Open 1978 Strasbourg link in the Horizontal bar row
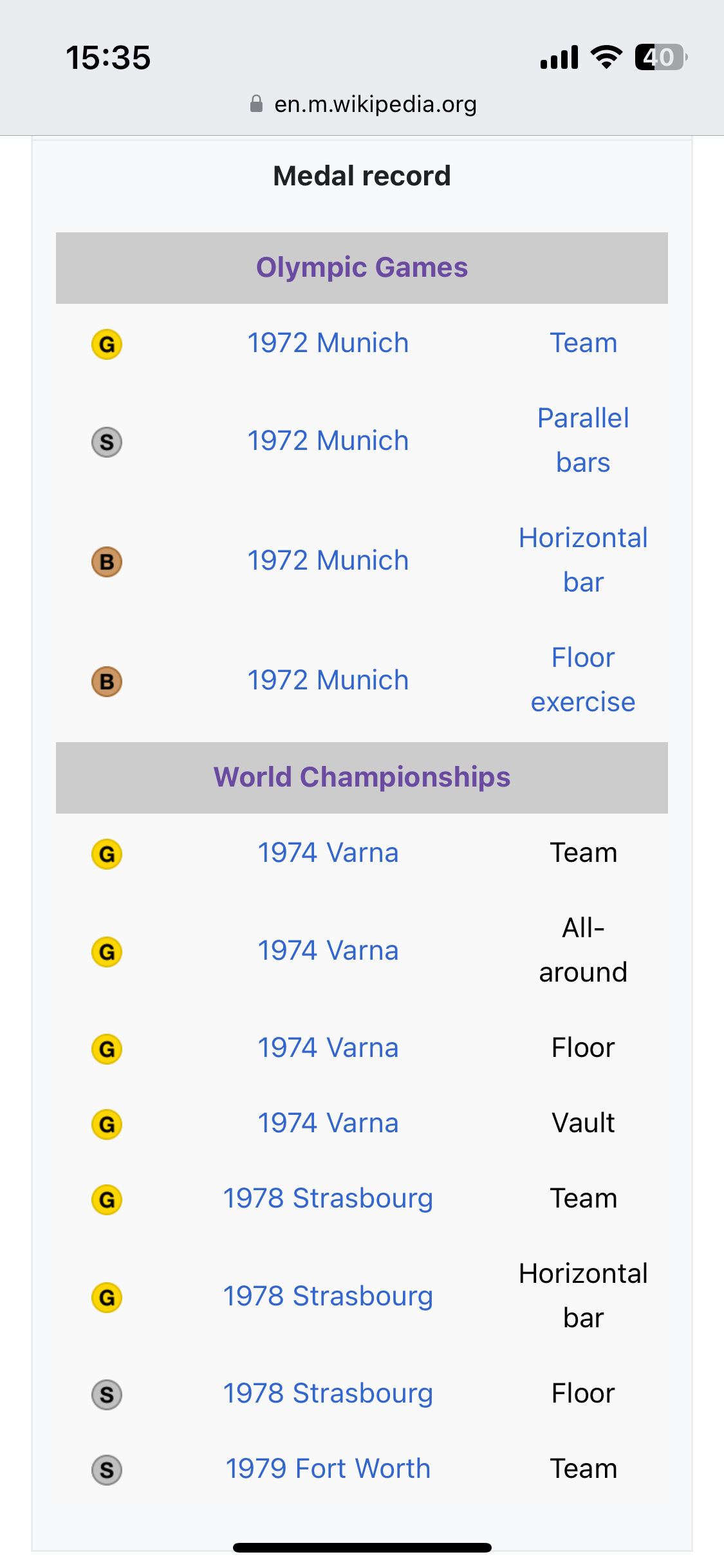 click(328, 1296)
